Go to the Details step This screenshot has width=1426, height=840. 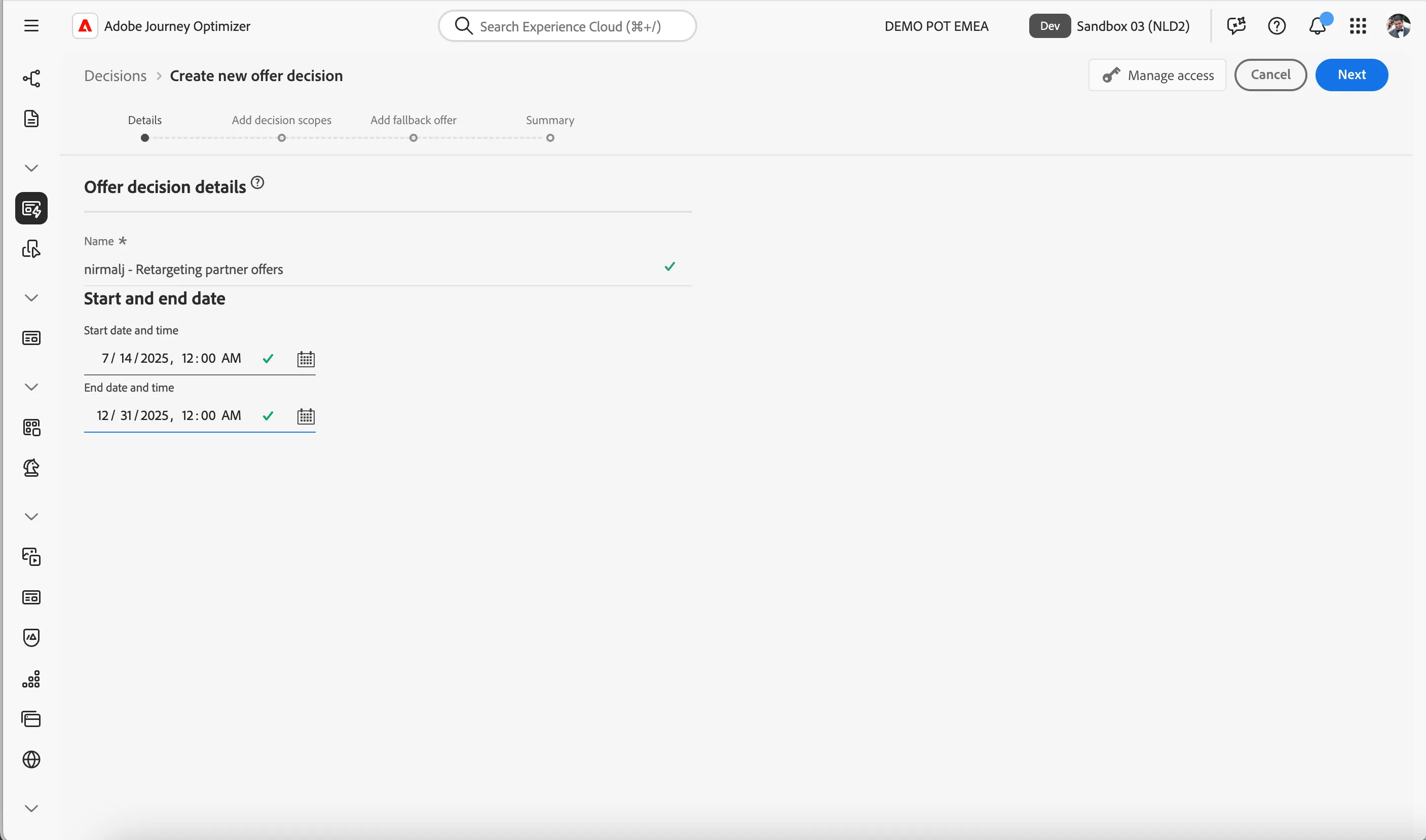coord(145,128)
